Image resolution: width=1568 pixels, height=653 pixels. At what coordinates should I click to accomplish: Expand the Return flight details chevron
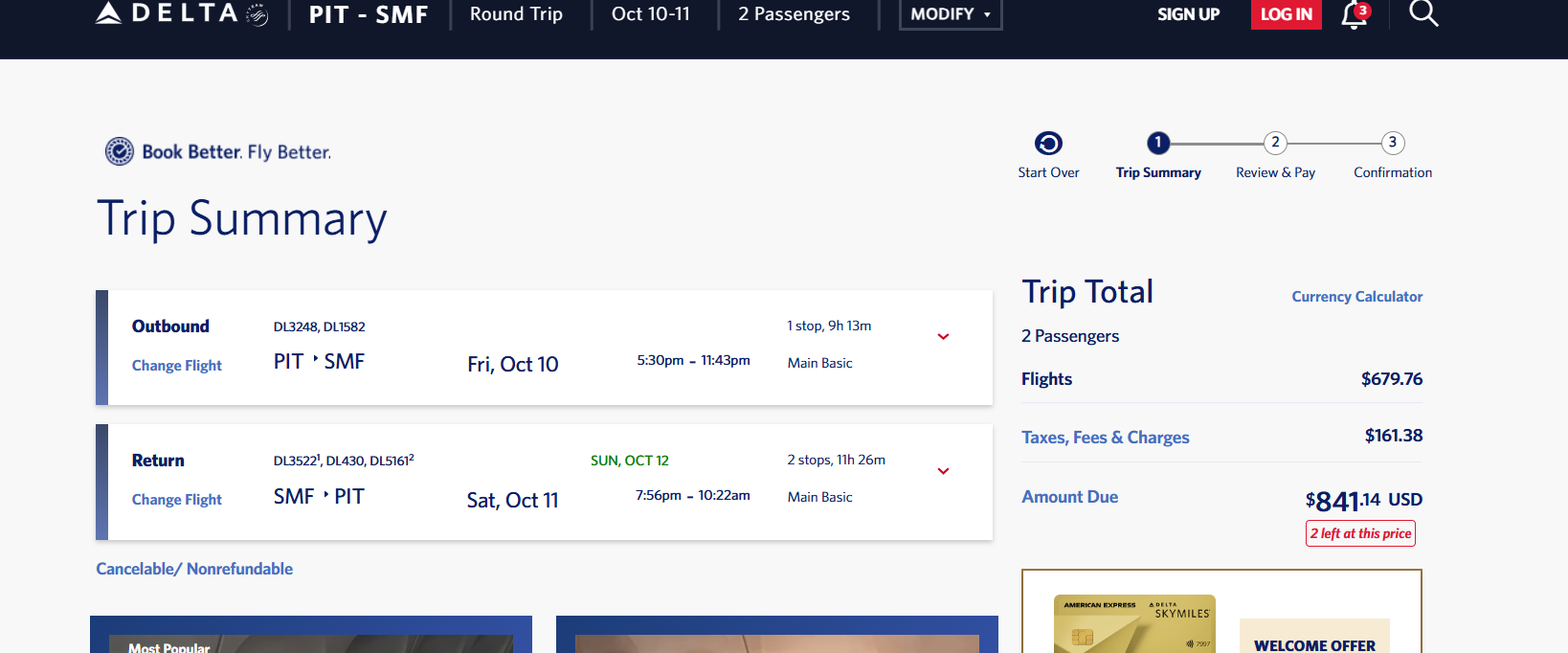[943, 471]
